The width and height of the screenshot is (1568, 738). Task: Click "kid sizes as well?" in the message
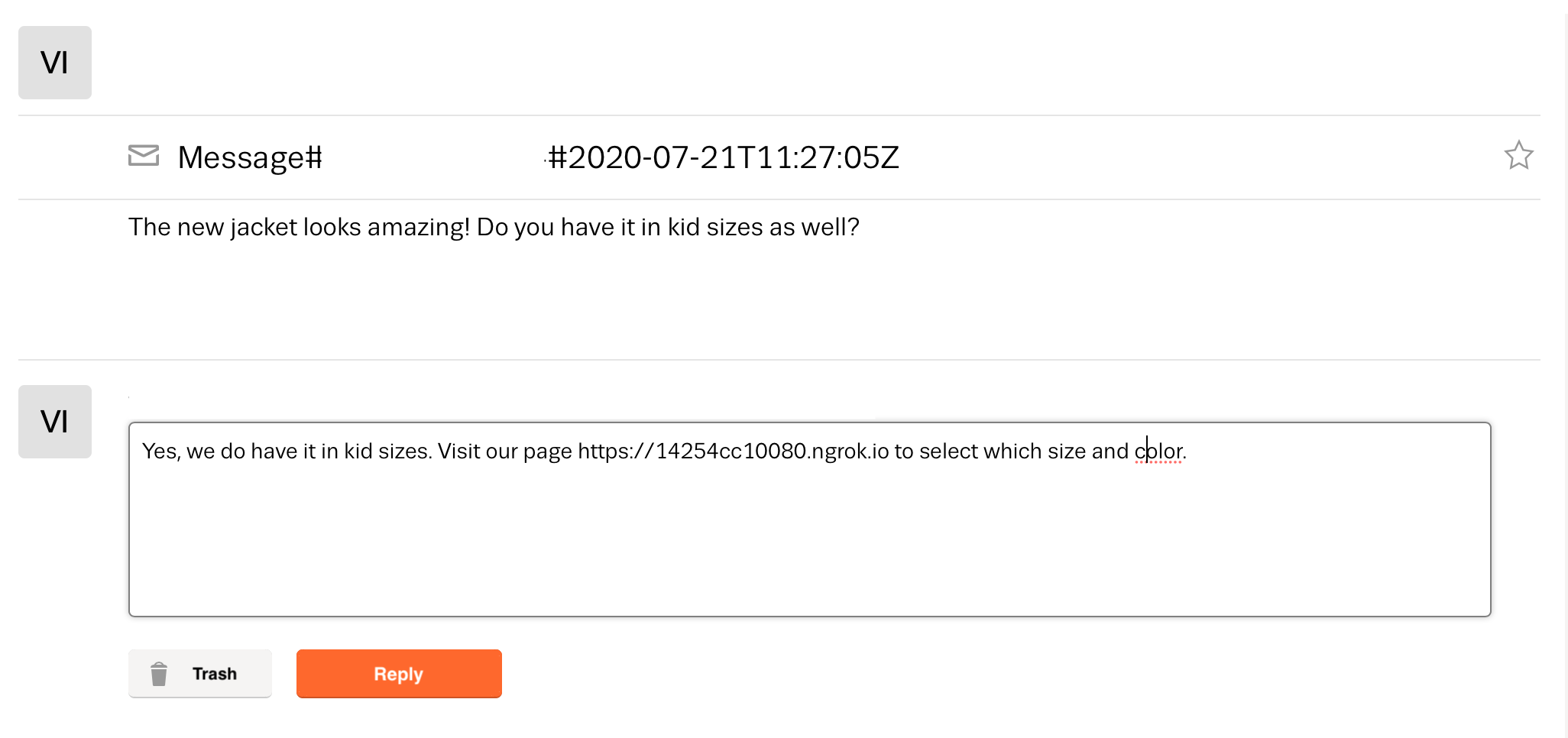pos(763,228)
